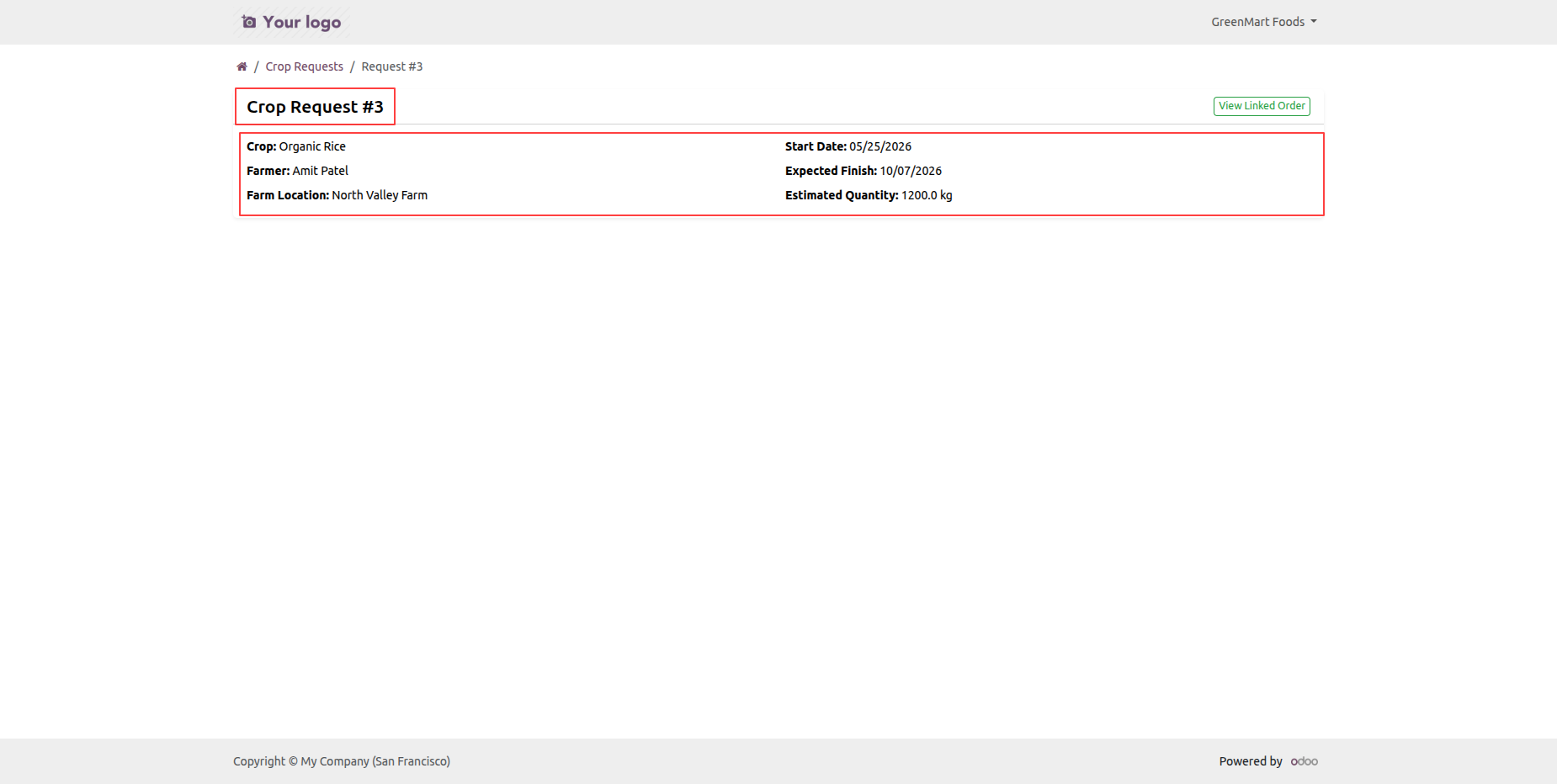Click the home icon in breadcrumb
Image resolution: width=1557 pixels, height=784 pixels.
pyautogui.click(x=242, y=66)
